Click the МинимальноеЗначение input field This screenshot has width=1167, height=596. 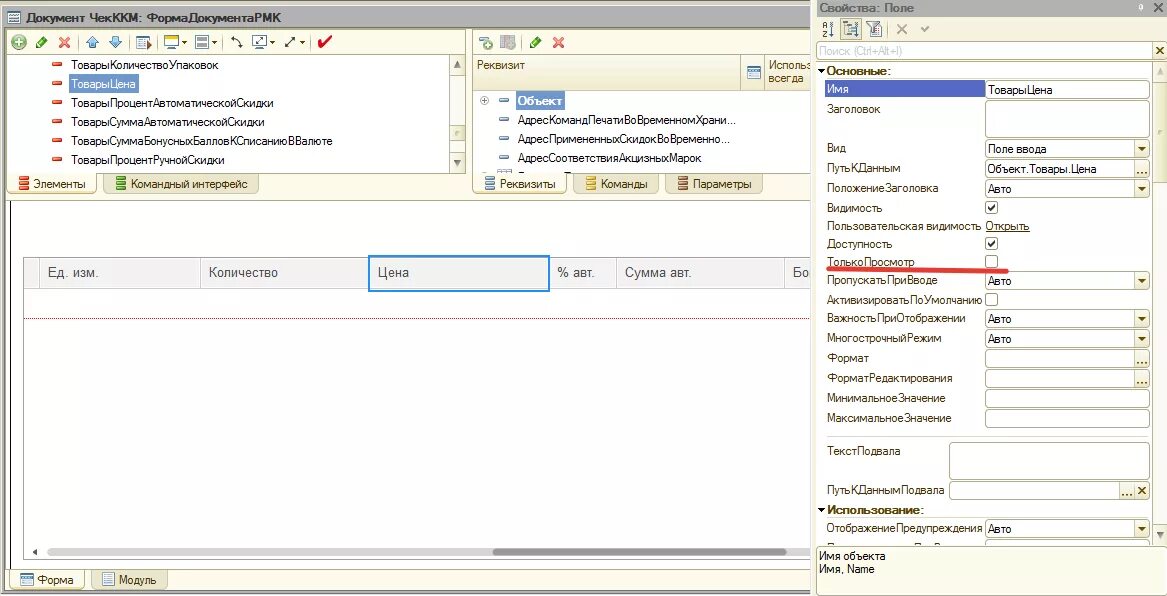click(1067, 399)
